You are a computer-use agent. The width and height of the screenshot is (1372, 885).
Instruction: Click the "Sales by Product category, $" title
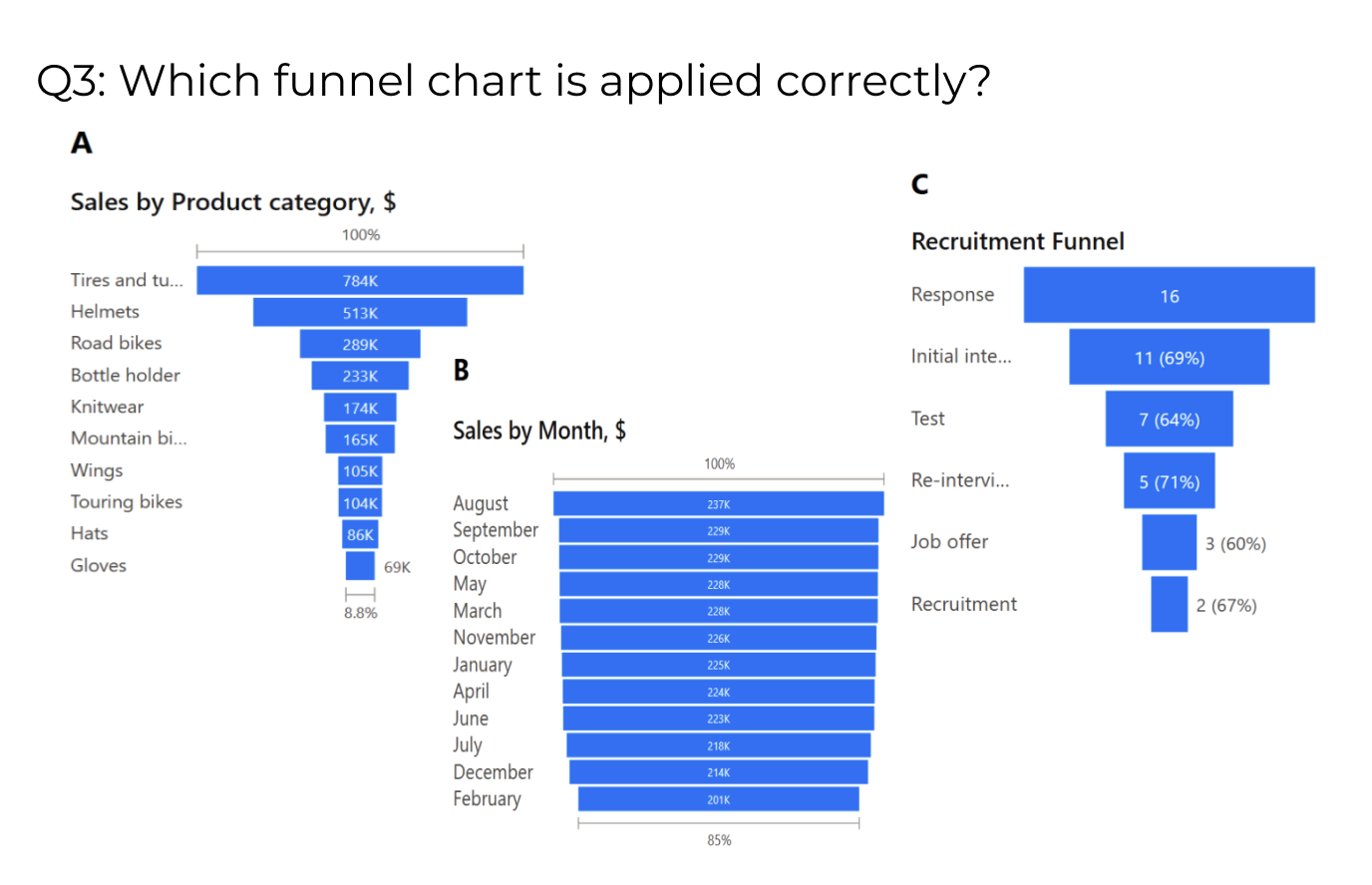[x=233, y=202]
